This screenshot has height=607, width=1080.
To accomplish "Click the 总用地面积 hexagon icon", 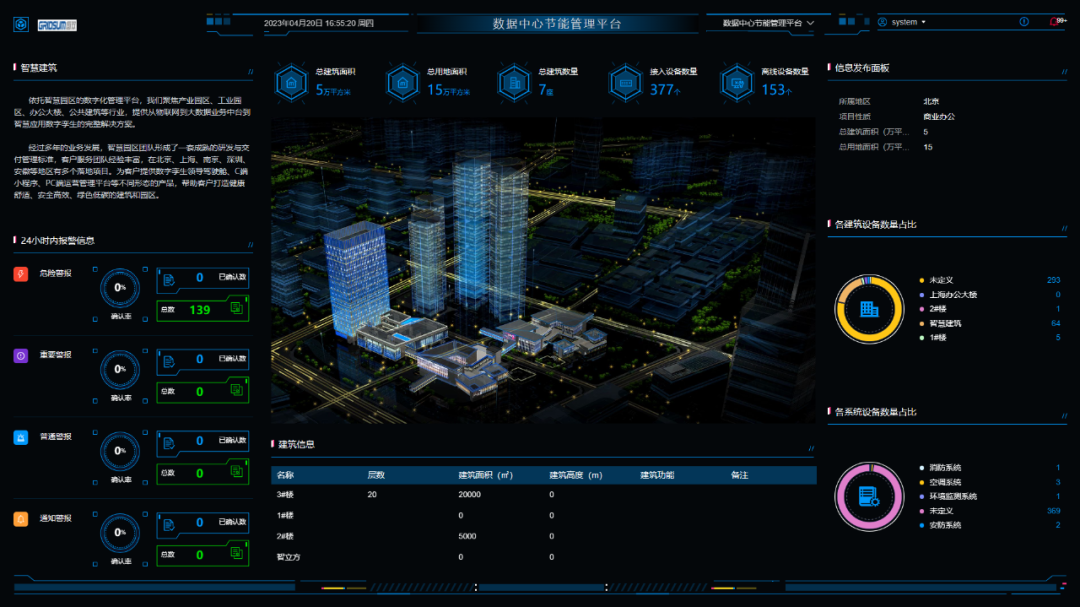I will [x=403, y=83].
